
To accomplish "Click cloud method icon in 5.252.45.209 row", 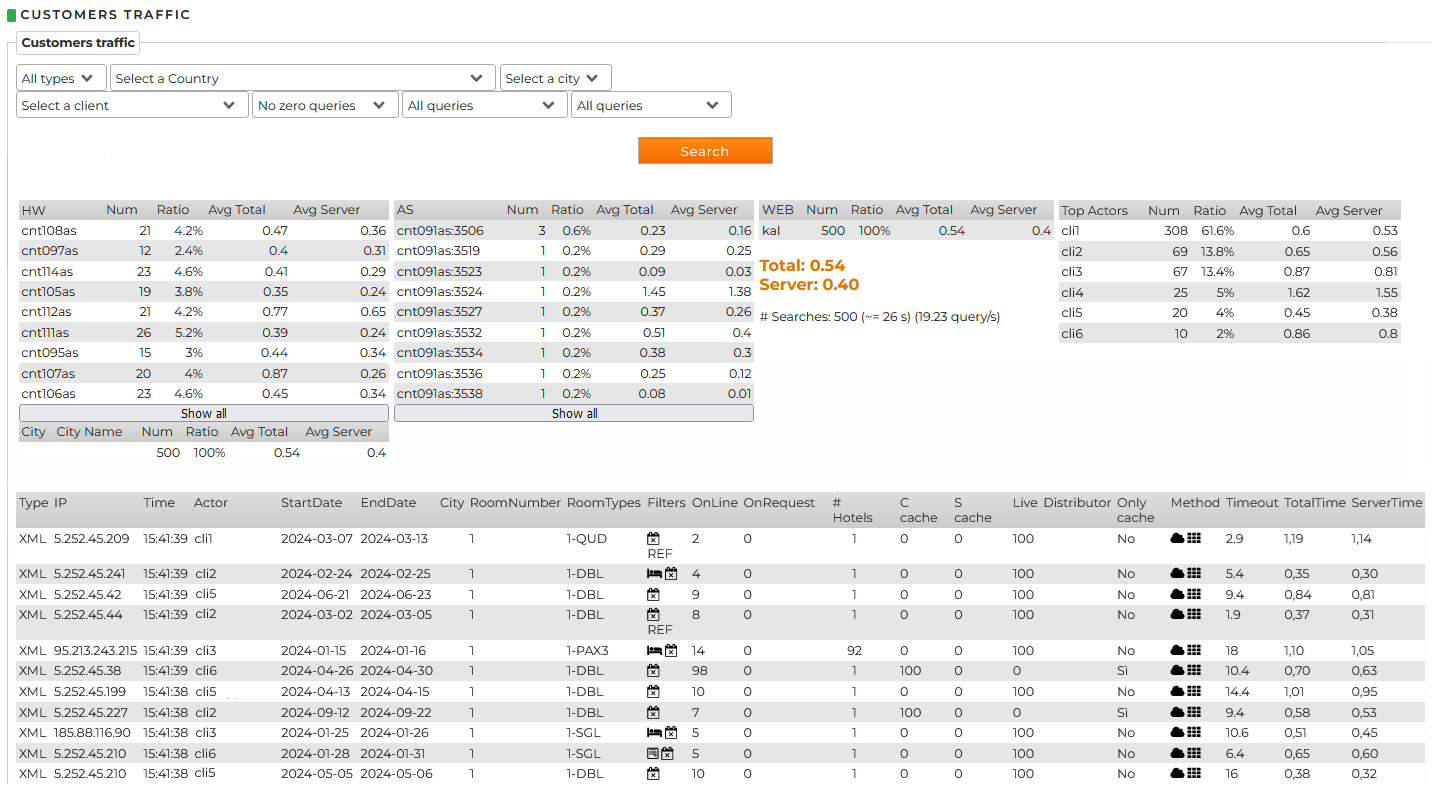I will click(x=1177, y=538).
